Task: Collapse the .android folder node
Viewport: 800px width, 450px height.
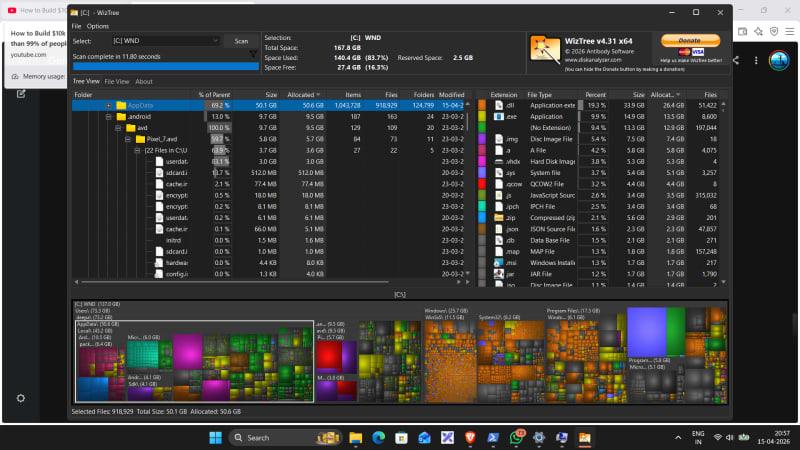Action: tap(109, 117)
